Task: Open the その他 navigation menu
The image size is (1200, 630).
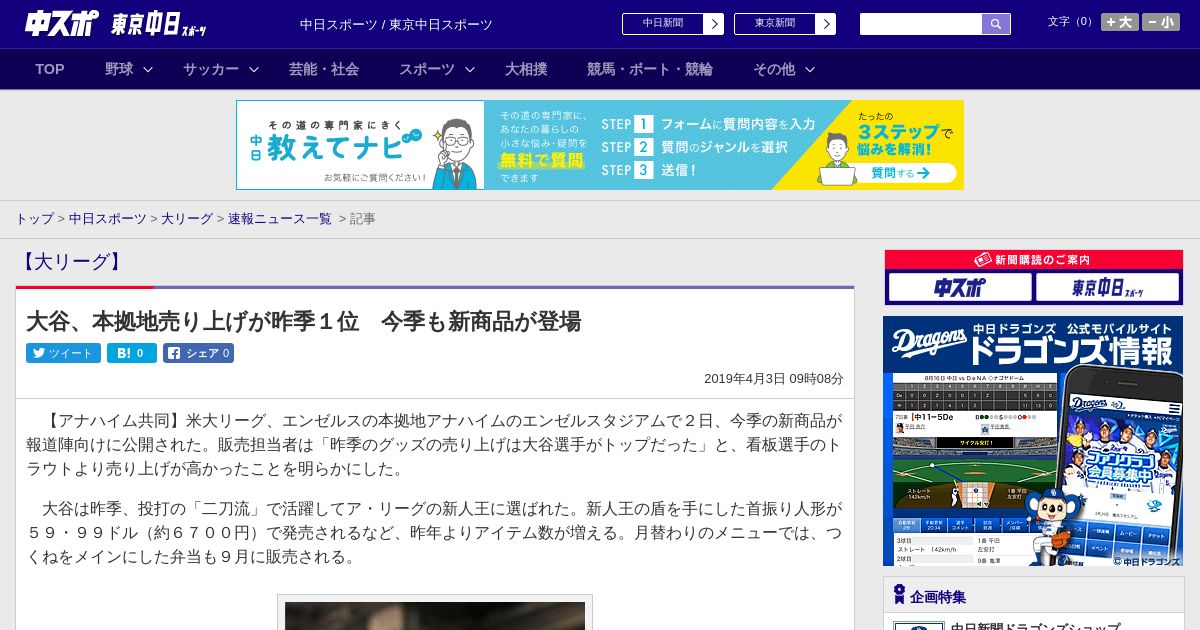Action: pos(774,69)
